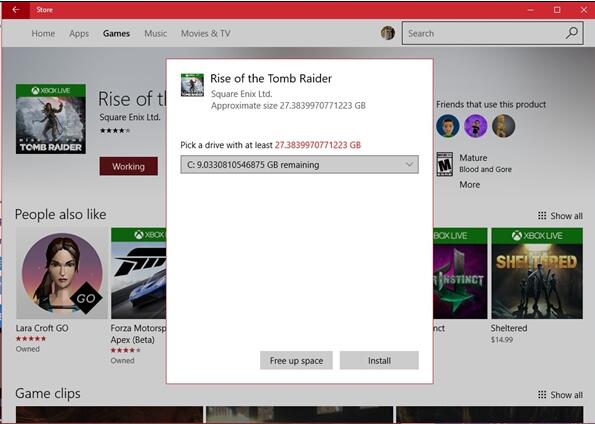Select the Games tab
This screenshot has height=424, width=595.
[x=116, y=33]
